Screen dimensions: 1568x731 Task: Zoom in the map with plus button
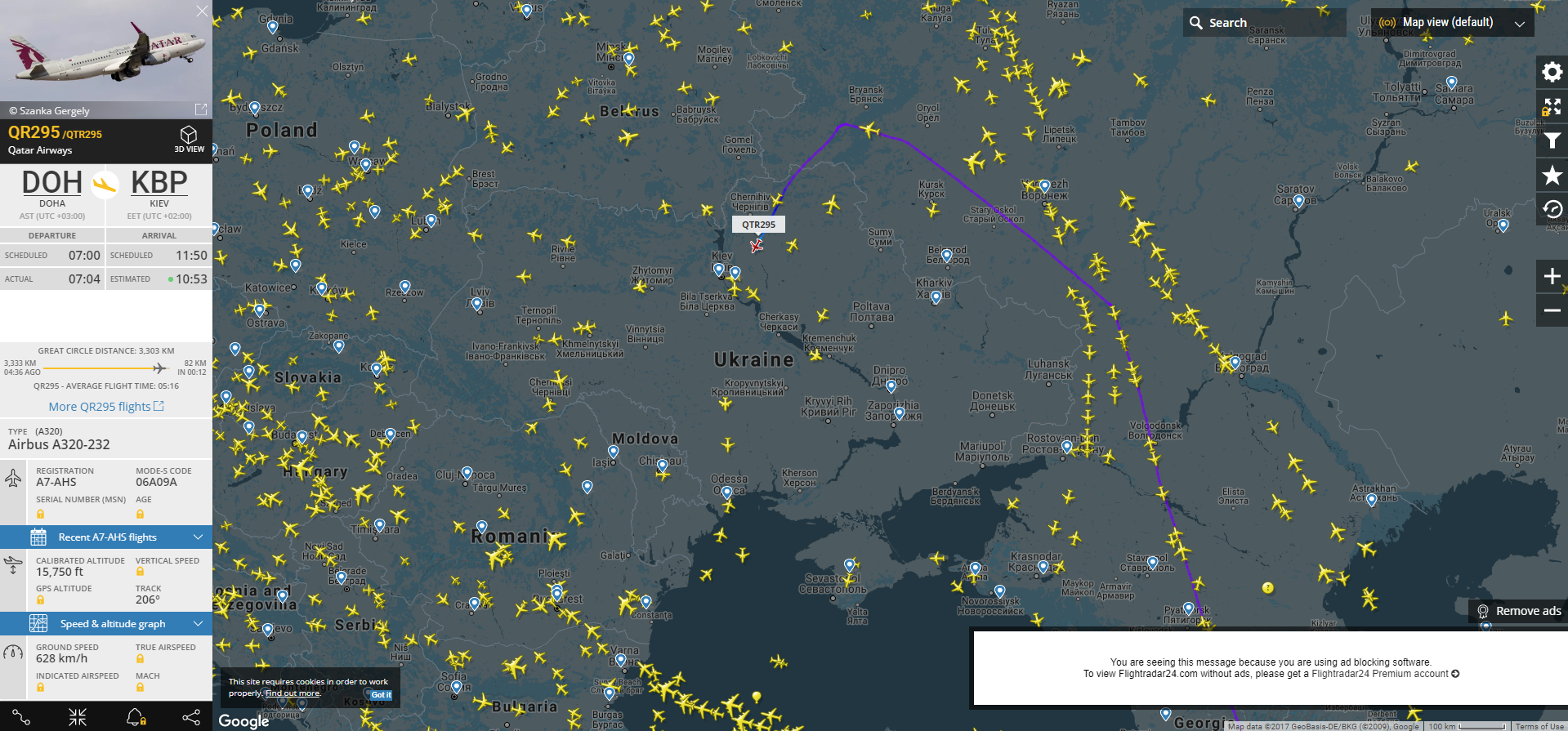(x=1552, y=276)
